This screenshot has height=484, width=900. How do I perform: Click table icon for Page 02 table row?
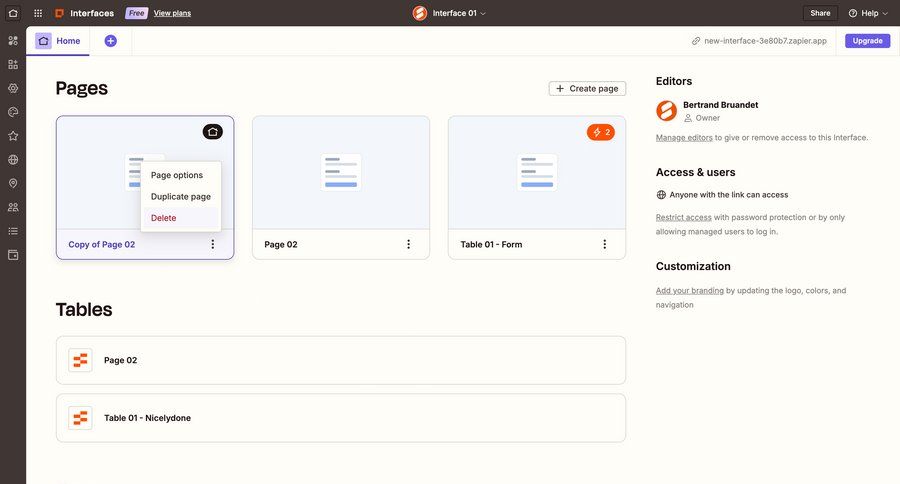coord(80,360)
